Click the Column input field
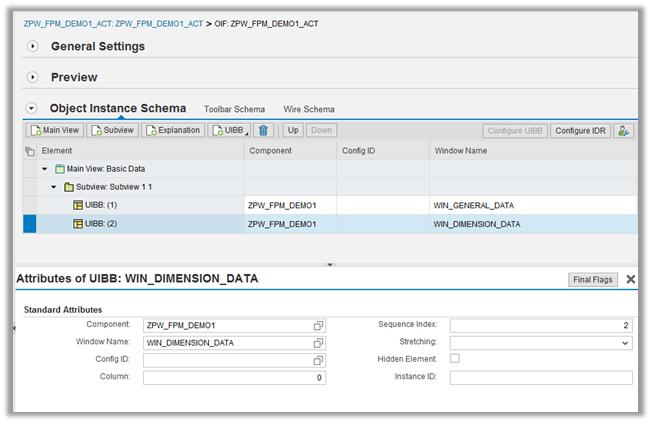 pos(234,378)
